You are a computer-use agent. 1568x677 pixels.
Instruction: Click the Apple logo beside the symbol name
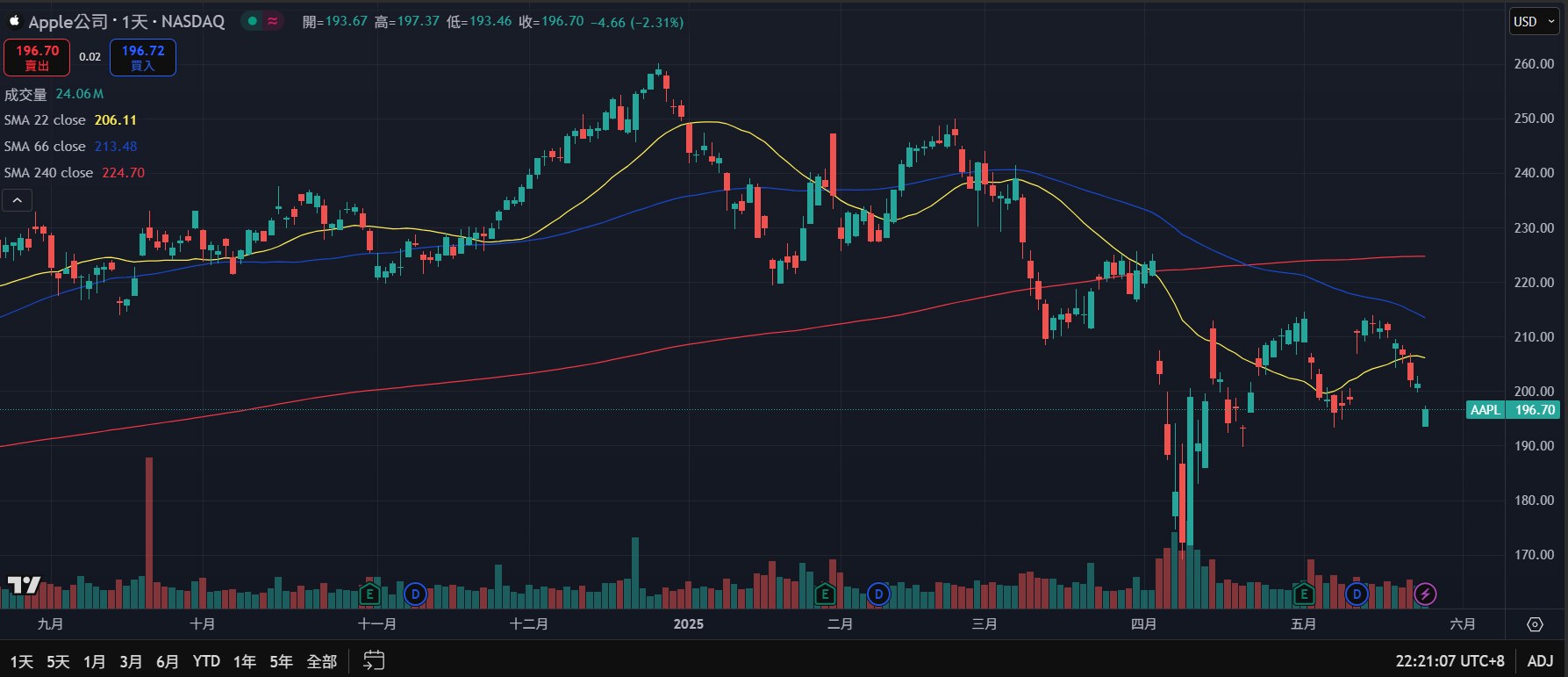click(x=14, y=21)
